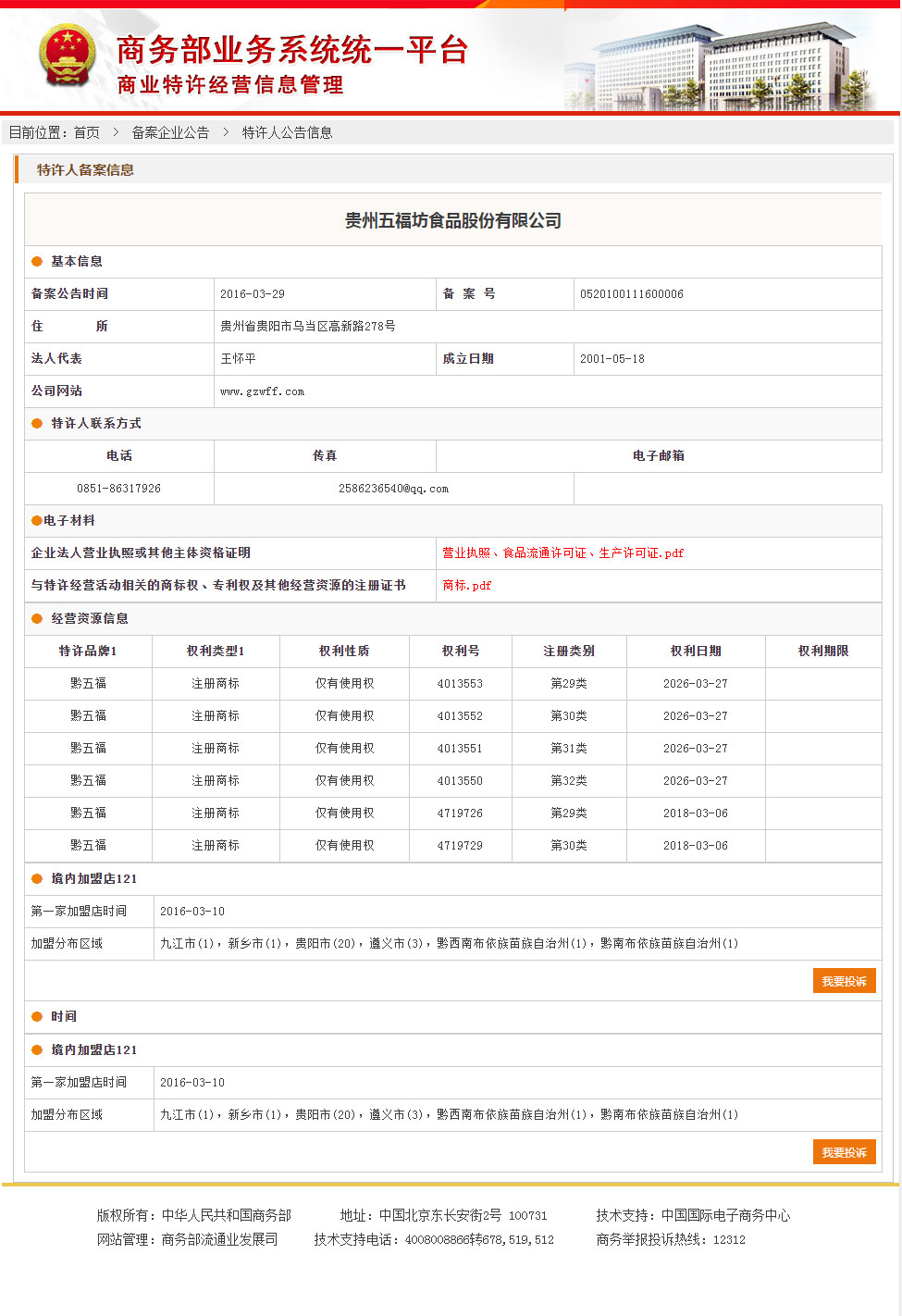Open 营业执照、食品流通许可证、生产许可证.pdf file

click(x=563, y=553)
